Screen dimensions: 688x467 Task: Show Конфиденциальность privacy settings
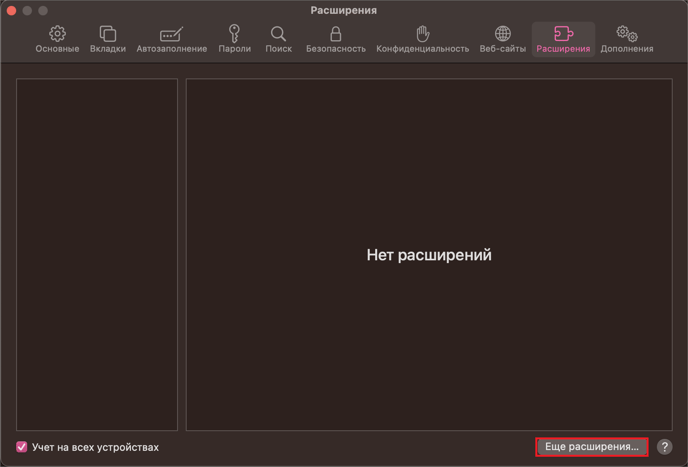point(423,40)
